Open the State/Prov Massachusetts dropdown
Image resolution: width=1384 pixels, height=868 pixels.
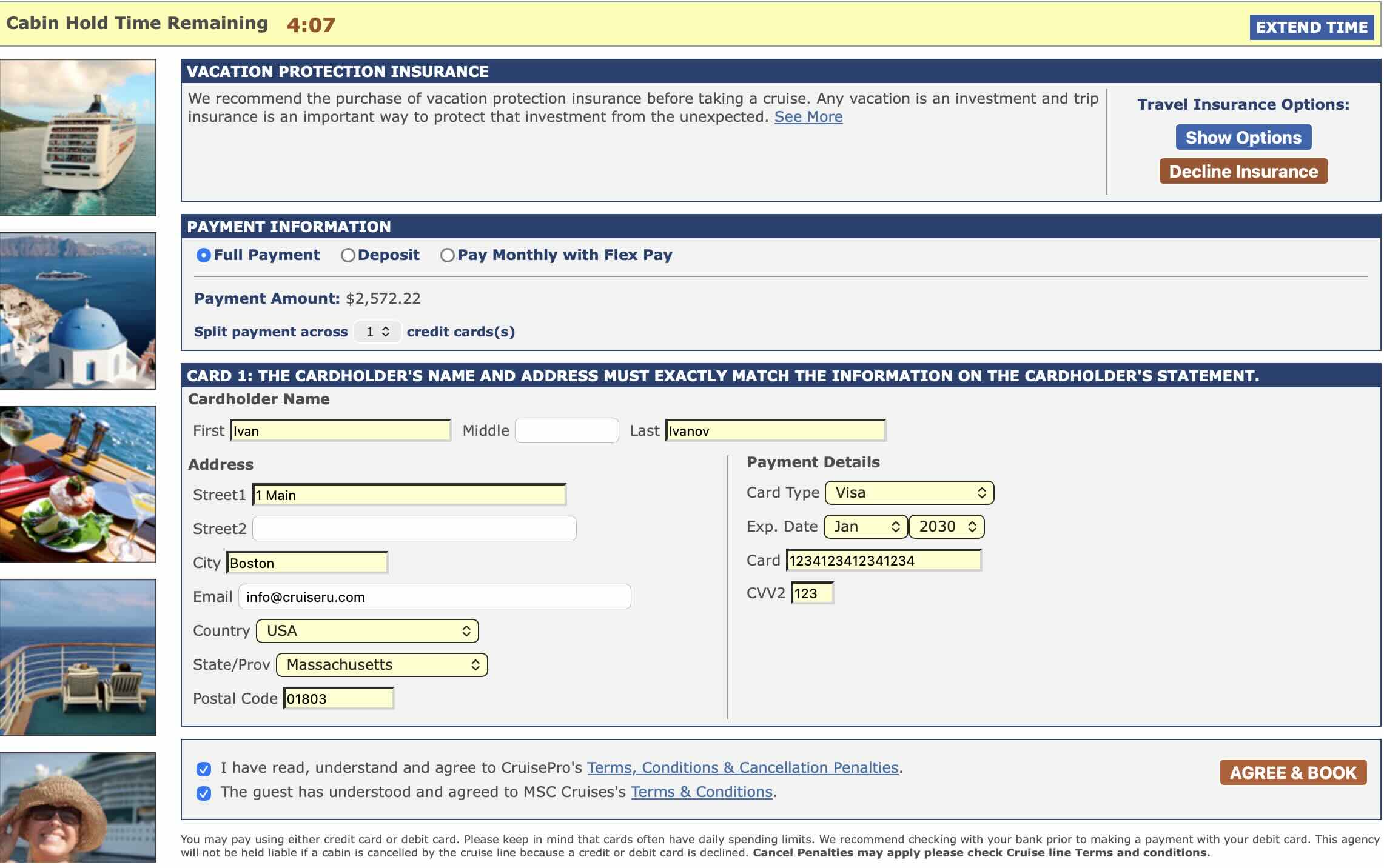381,665
